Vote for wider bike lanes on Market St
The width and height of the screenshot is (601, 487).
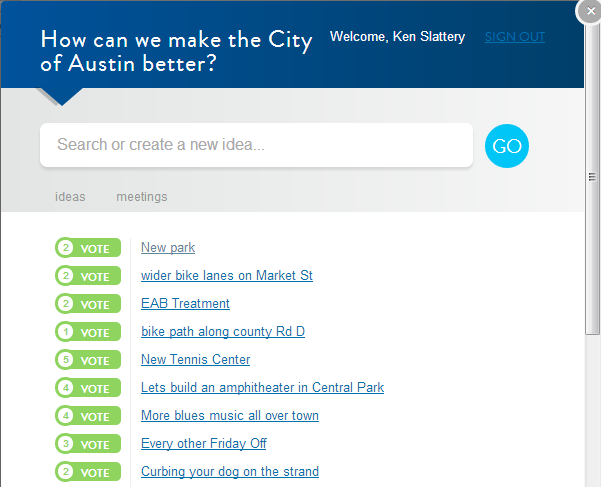88,276
